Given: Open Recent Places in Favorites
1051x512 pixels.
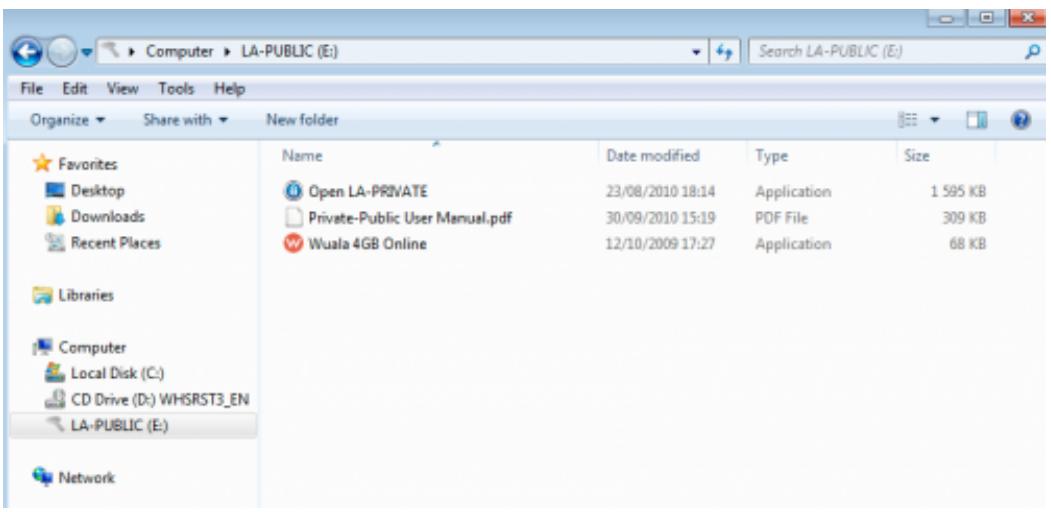Looking at the screenshot, I should click(x=115, y=243).
